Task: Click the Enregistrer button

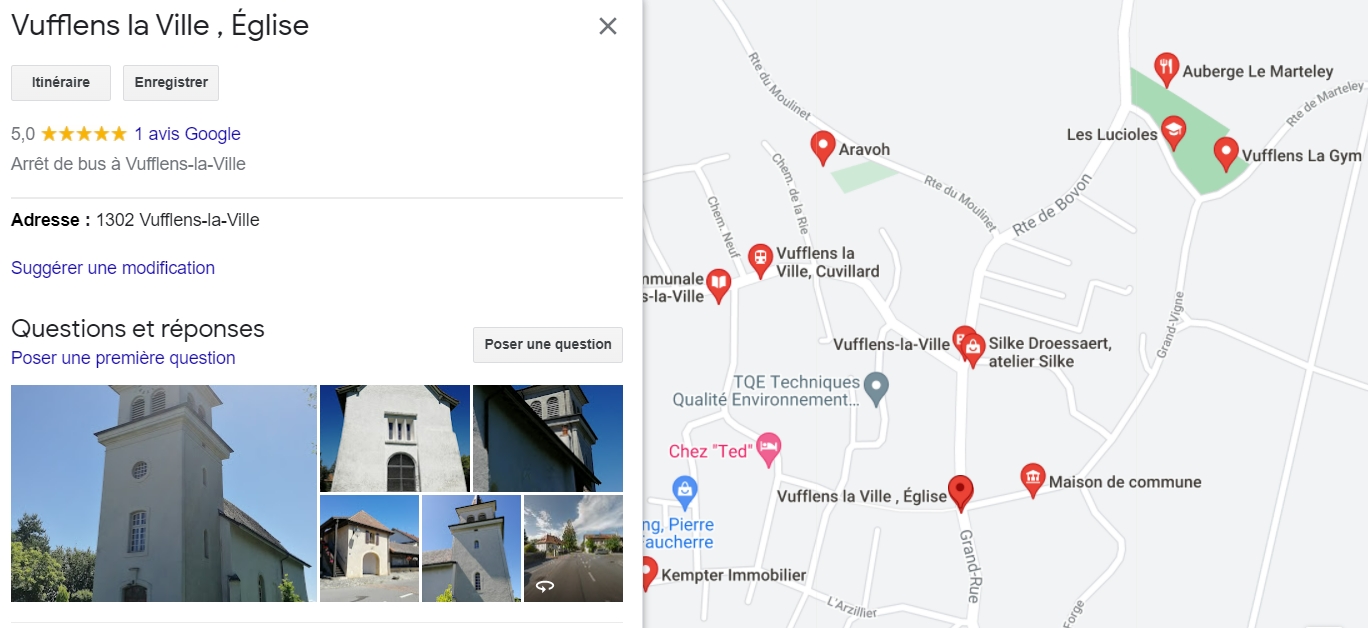Action: pyautogui.click(x=171, y=83)
